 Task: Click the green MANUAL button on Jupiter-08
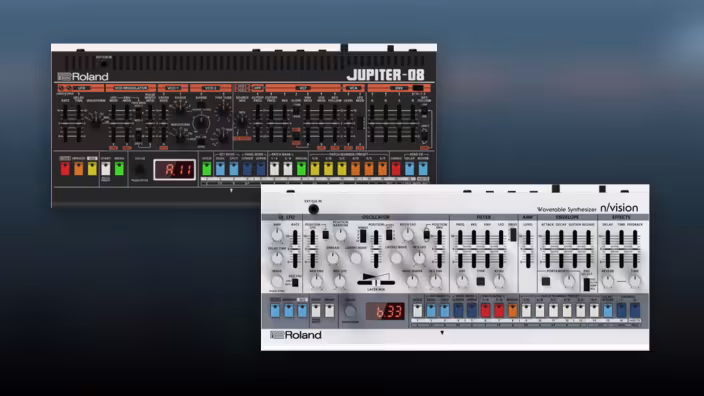(x=301, y=168)
